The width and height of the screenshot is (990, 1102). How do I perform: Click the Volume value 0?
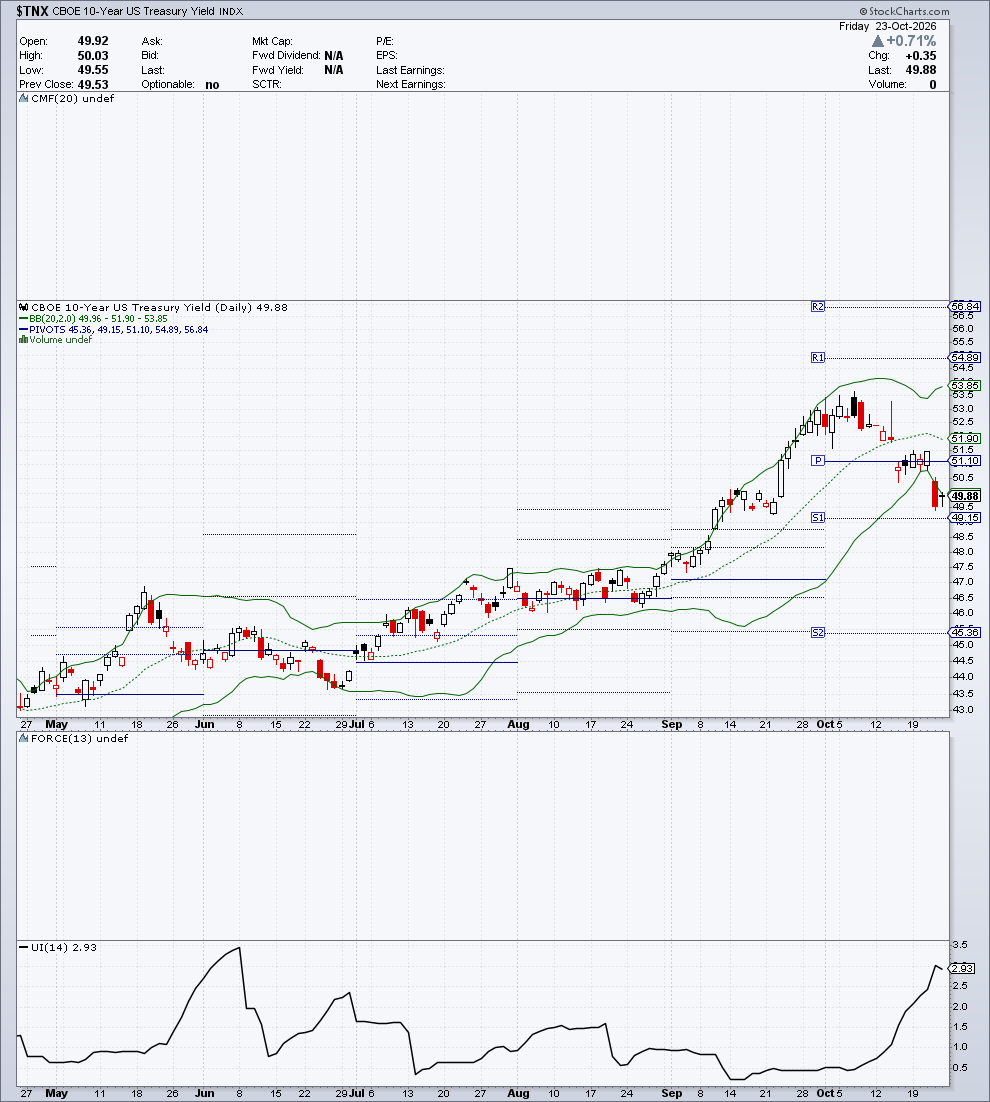(933, 84)
